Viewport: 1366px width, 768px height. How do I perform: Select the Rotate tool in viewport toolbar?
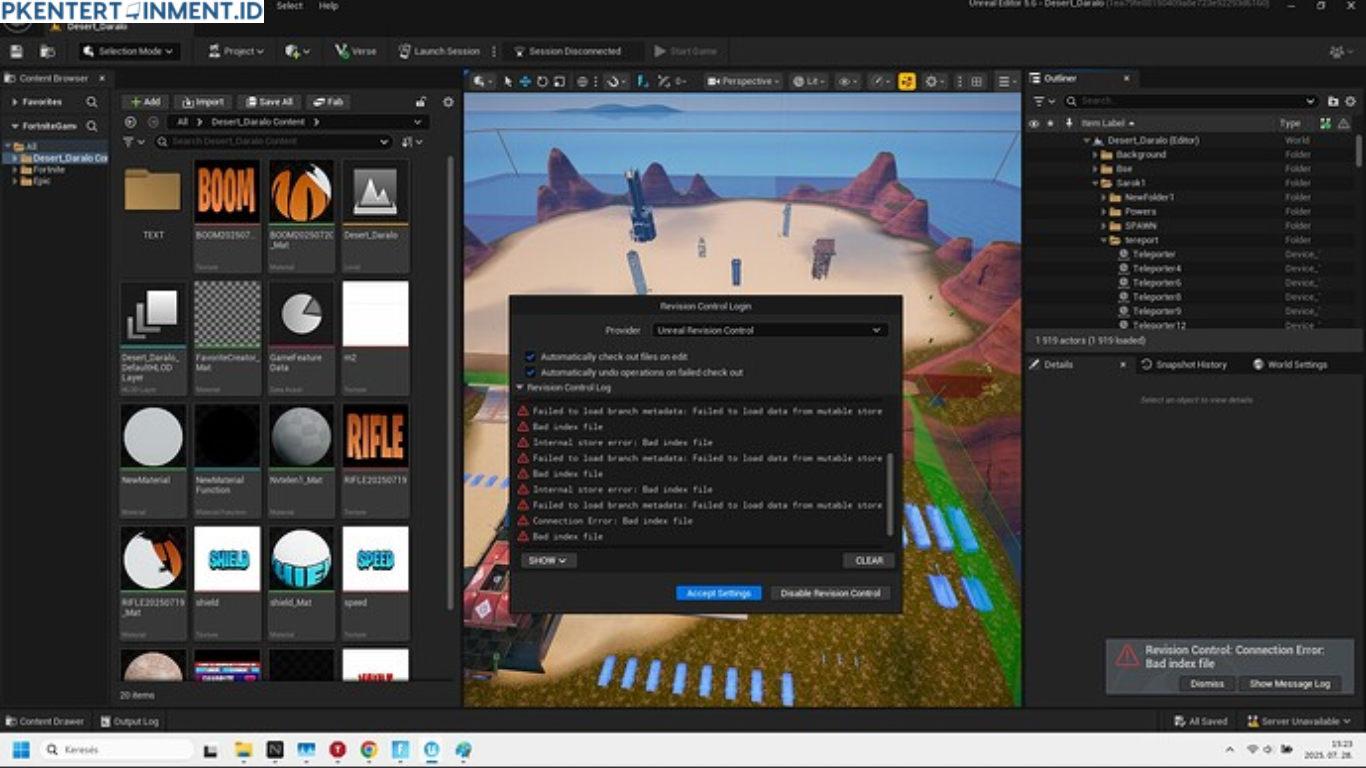coord(542,81)
